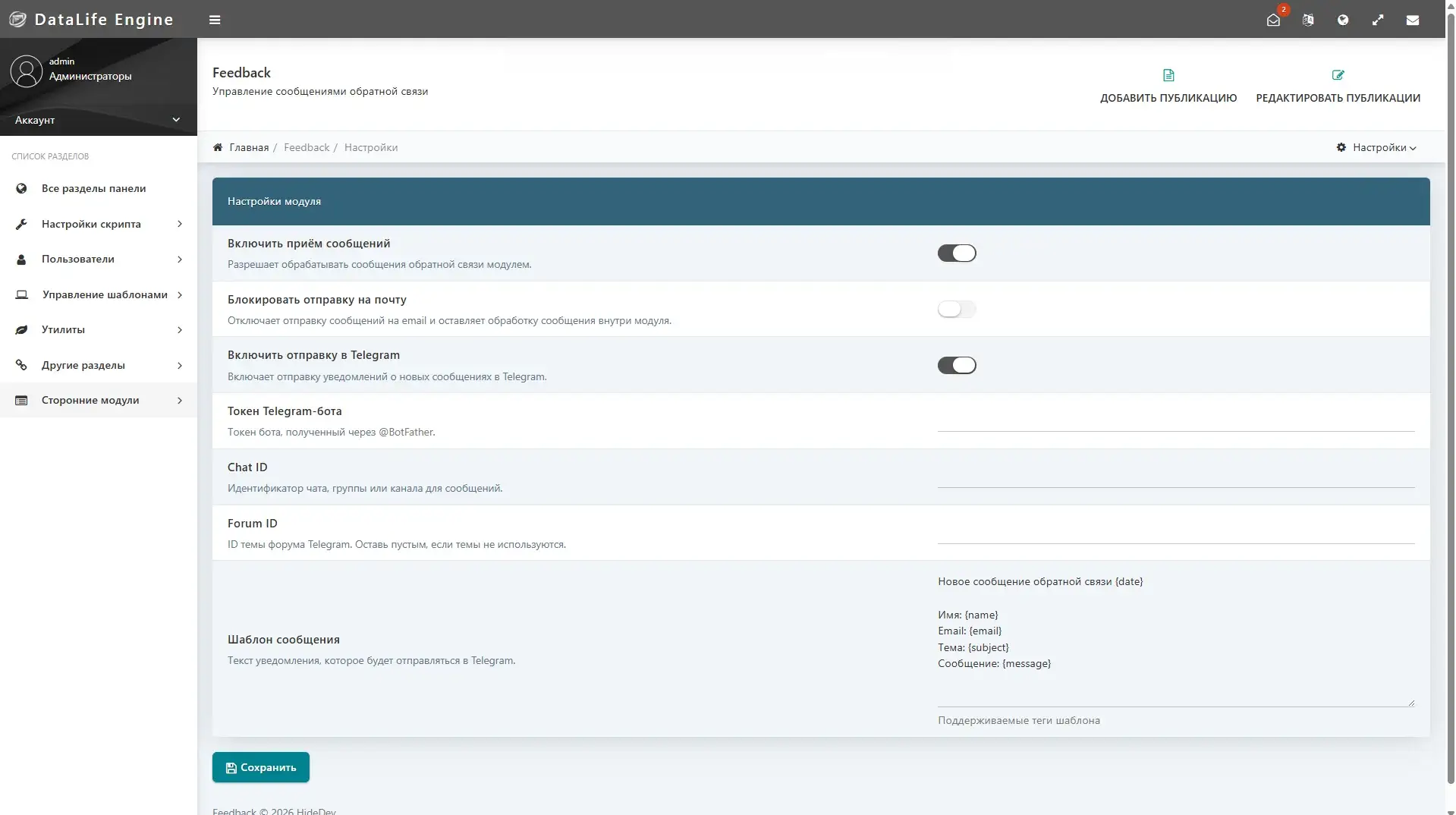Viewport: 1456px width, 815px height.
Task: Click the gear icon beside Настройки
Action: 1341,147
